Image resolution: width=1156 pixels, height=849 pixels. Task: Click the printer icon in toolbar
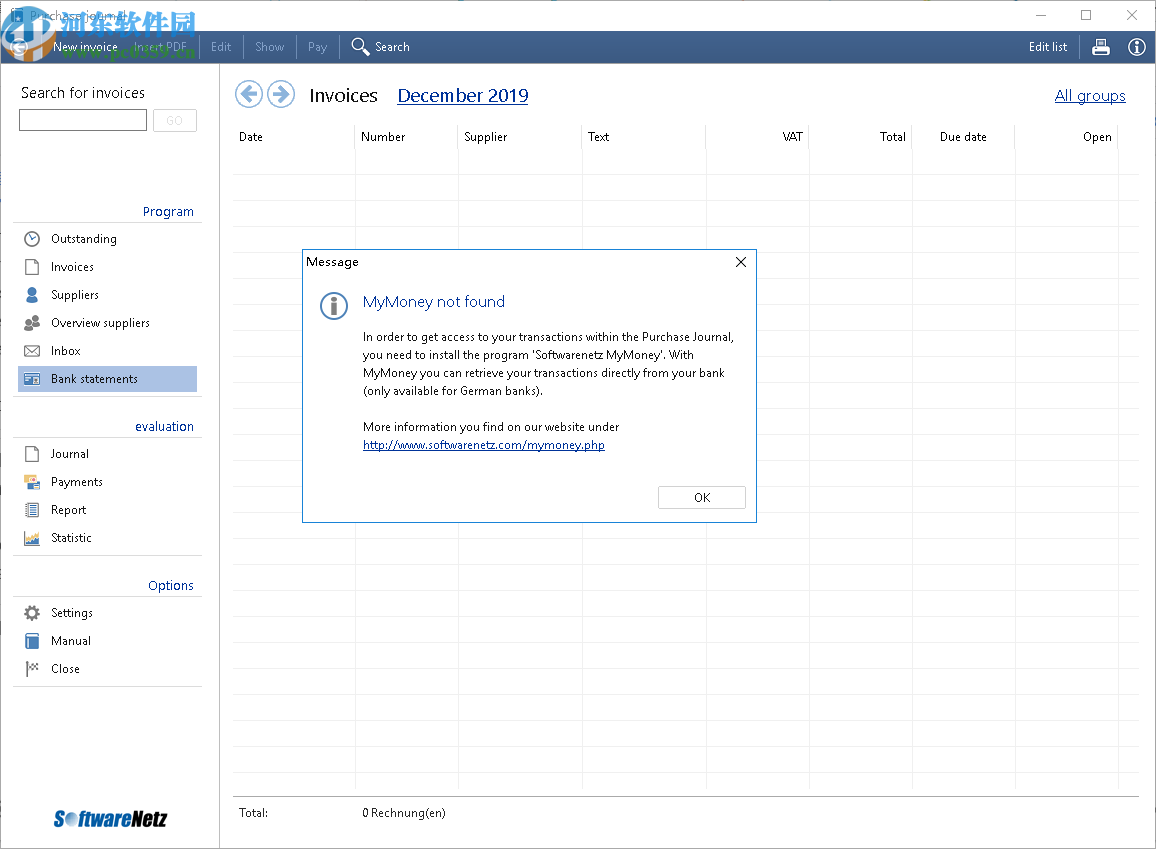pyautogui.click(x=1101, y=47)
